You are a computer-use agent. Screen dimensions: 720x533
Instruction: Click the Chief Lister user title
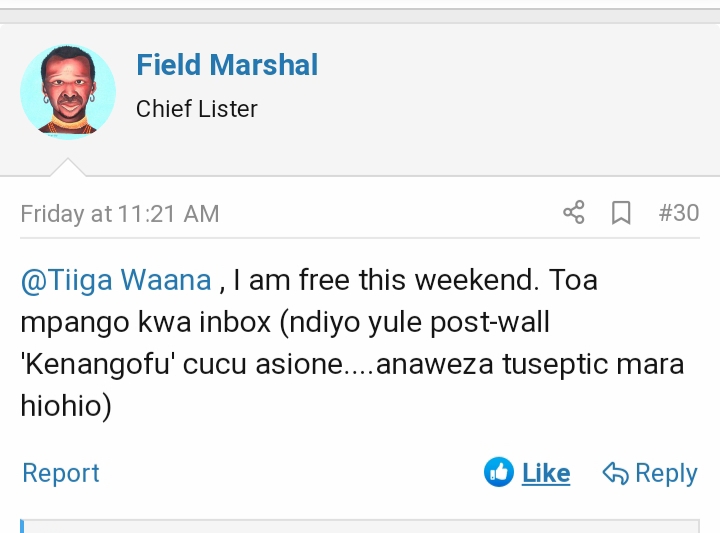coord(197,109)
